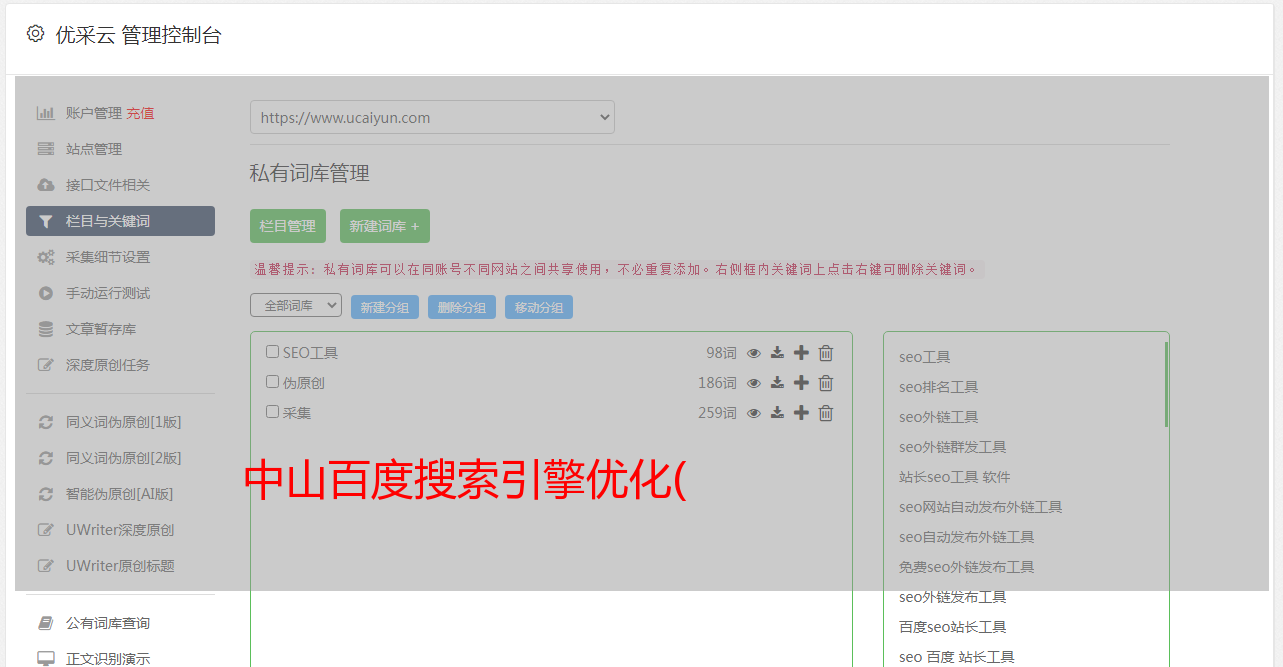Select keyword 免费seo外链发布工具

pyautogui.click(x=967, y=567)
